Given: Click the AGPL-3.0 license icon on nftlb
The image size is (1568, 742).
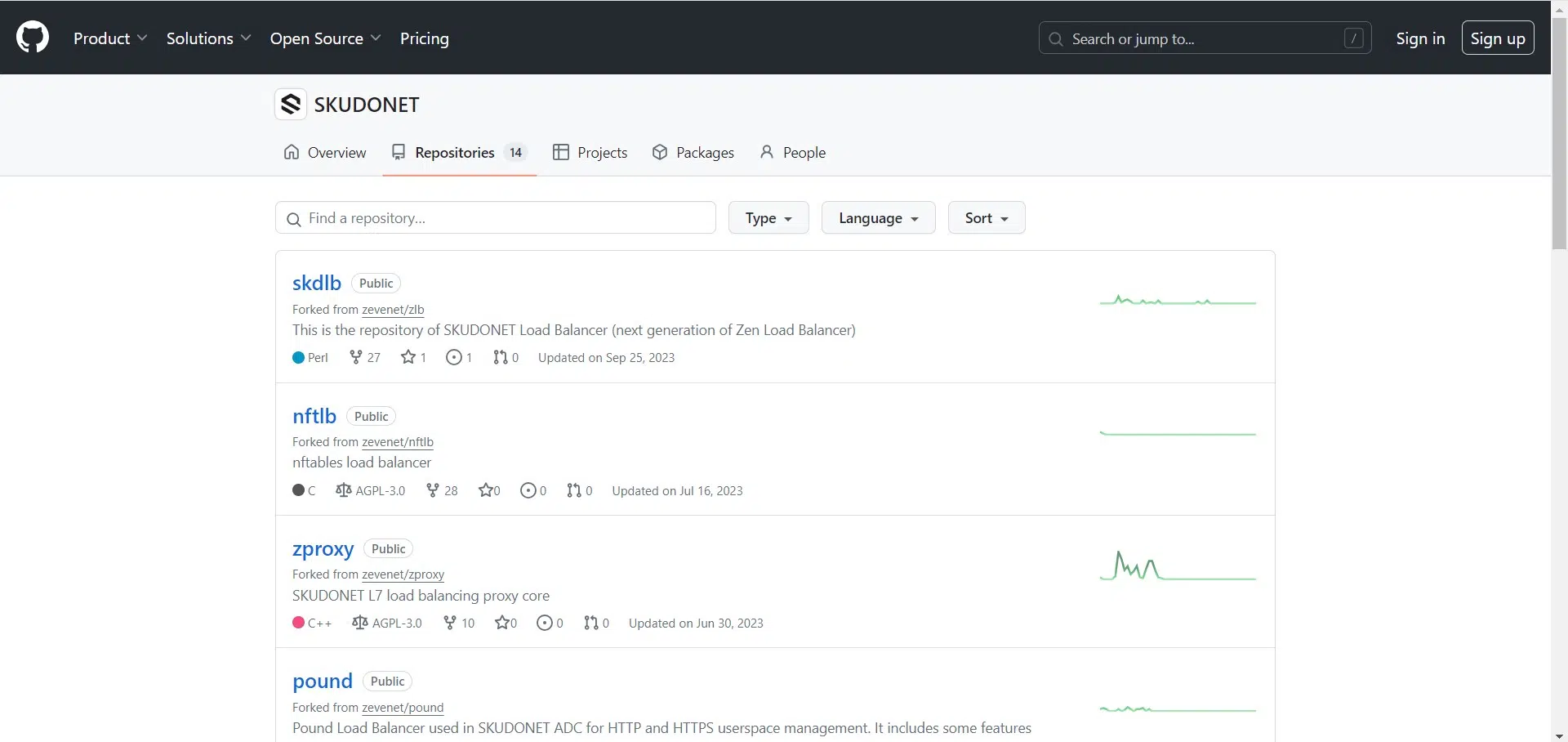Looking at the screenshot, I should click(x=343, y=490).
